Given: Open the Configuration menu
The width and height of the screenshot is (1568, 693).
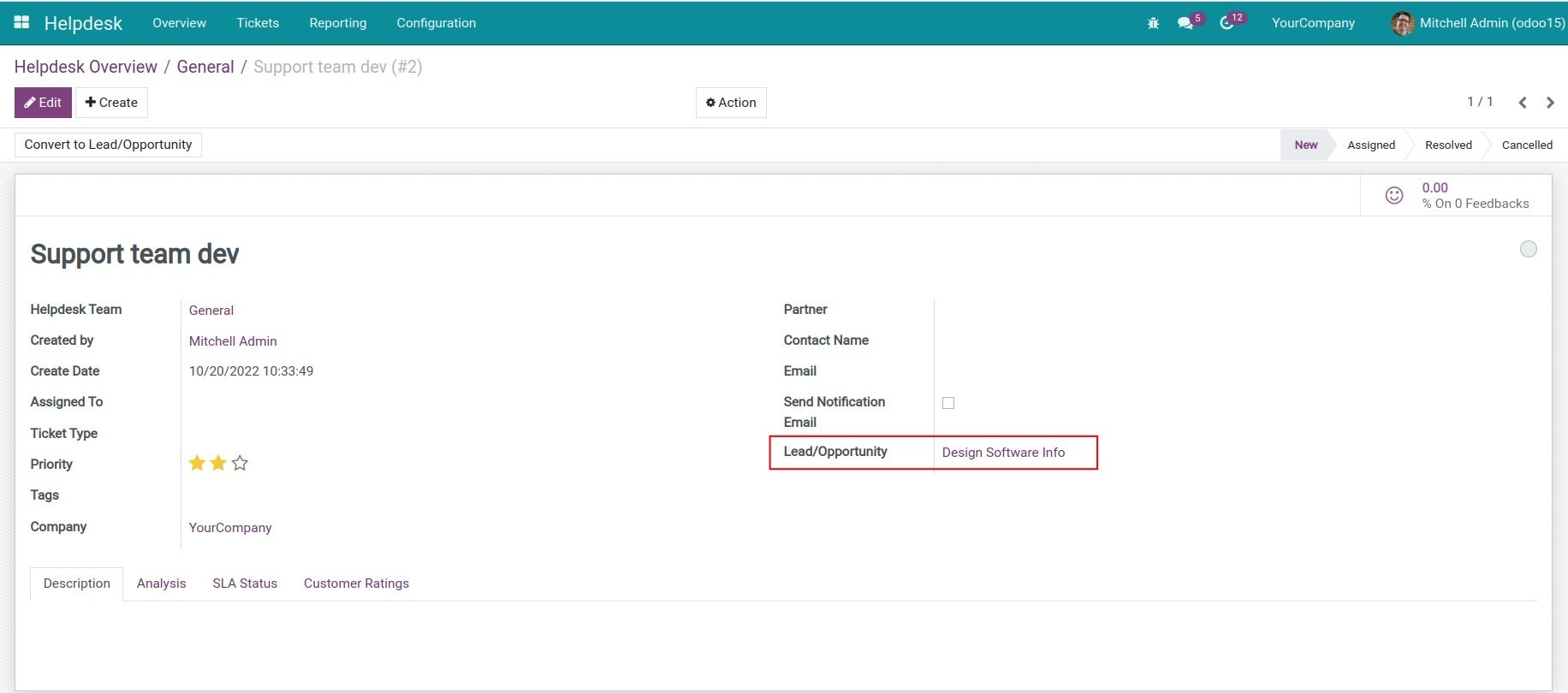Looking at the screenshot, I should (x=436, y=23).
